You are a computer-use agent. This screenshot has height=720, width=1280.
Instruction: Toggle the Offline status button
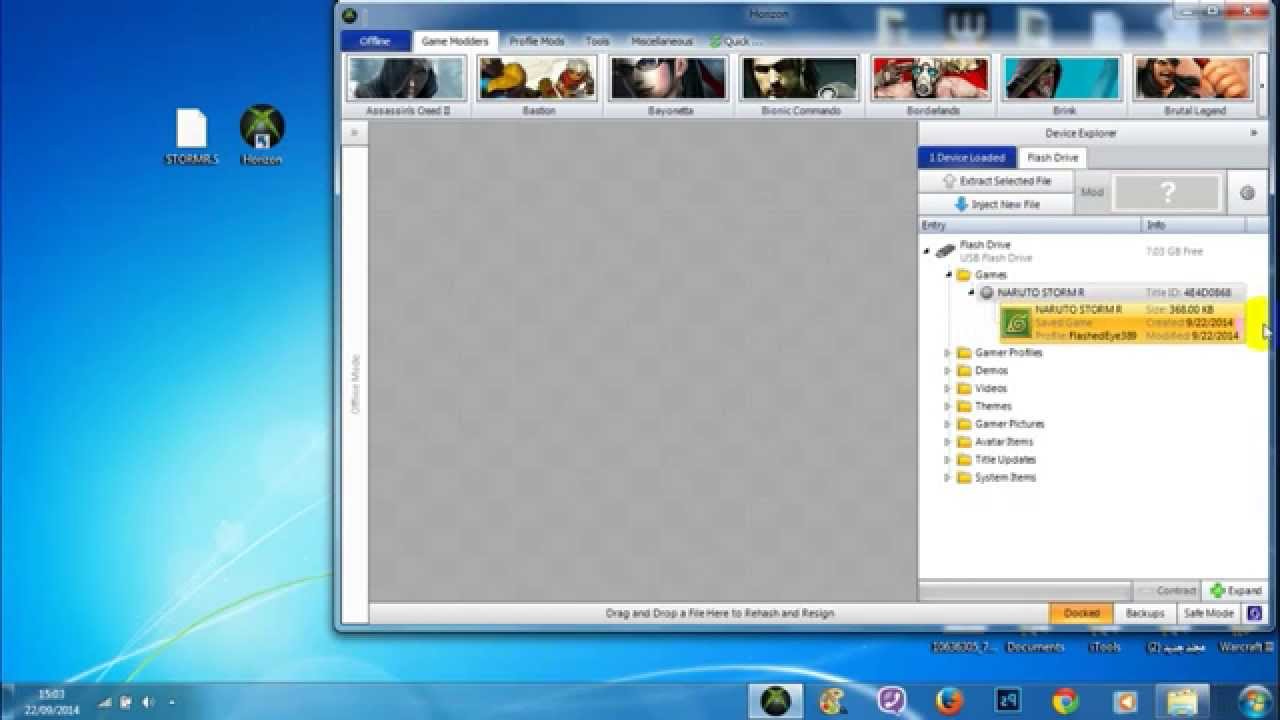click(x=375, y=41)
